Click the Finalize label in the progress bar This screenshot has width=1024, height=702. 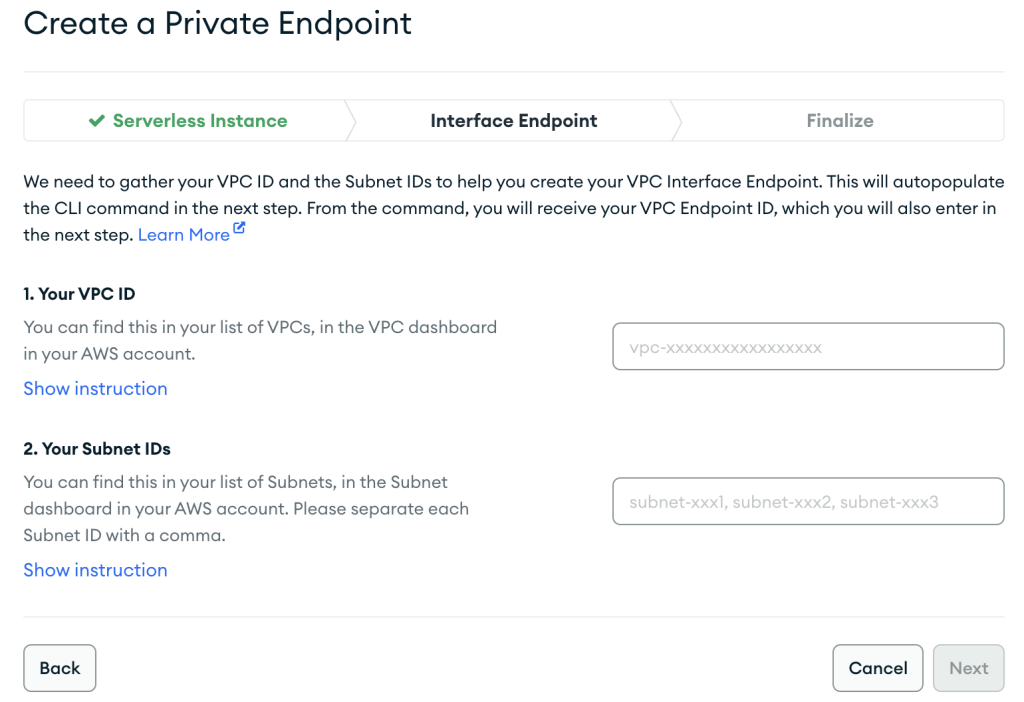(840, 120)
